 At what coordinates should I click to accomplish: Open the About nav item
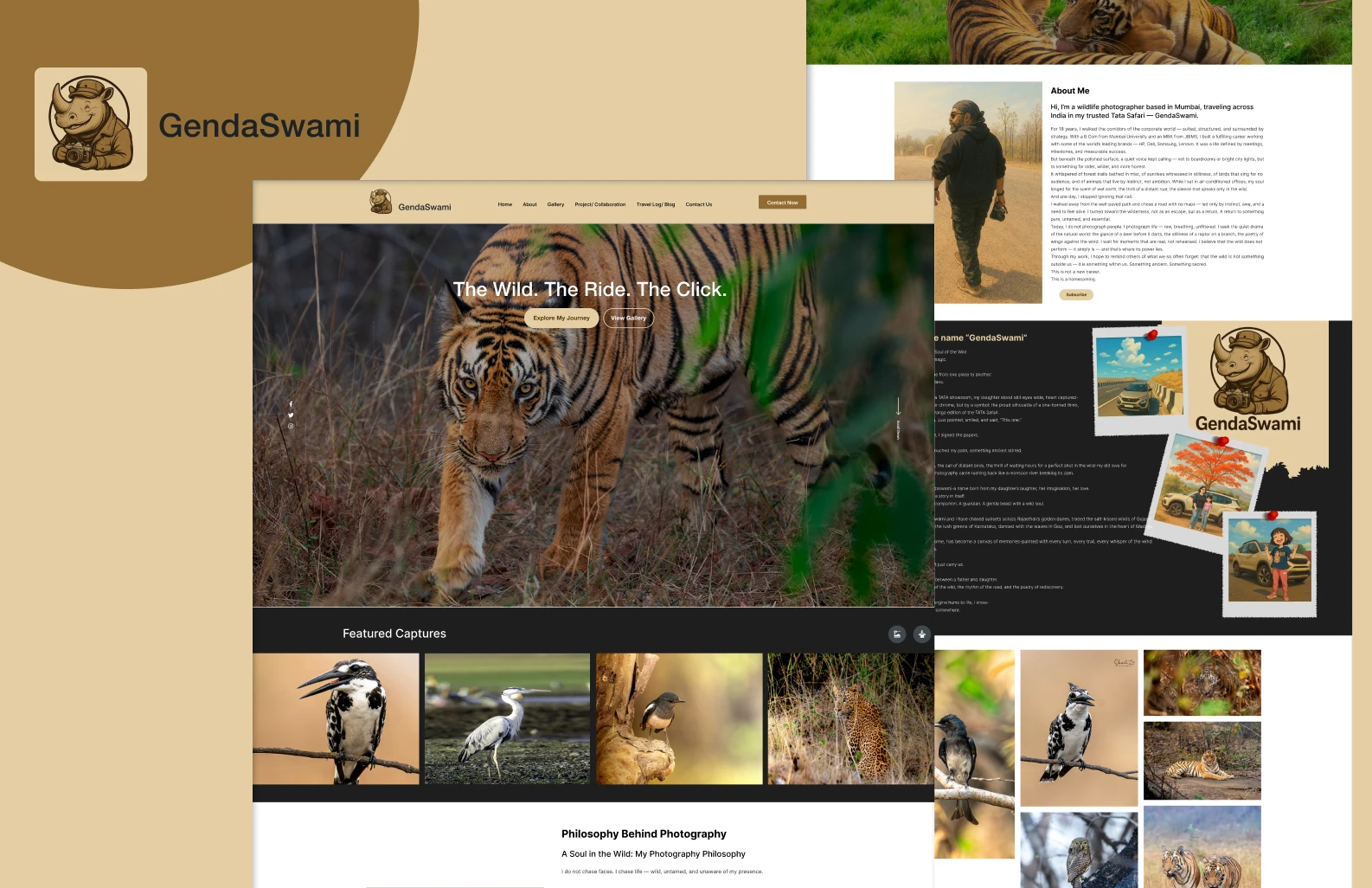point(529,205)
